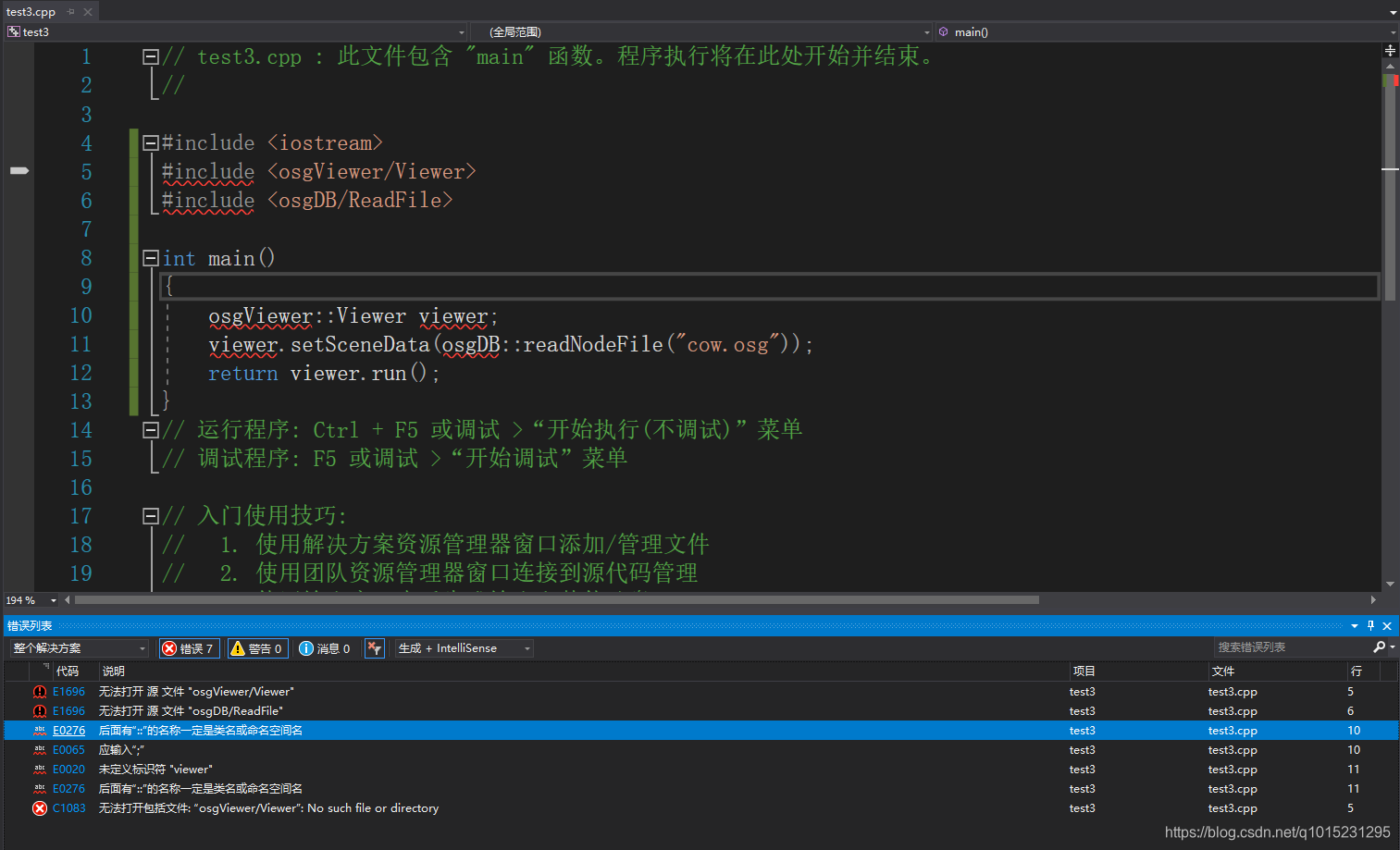Open the (全局范围) scope dropdown
Viewport: 1400px width, 850px height.
(x=701, y=31)
